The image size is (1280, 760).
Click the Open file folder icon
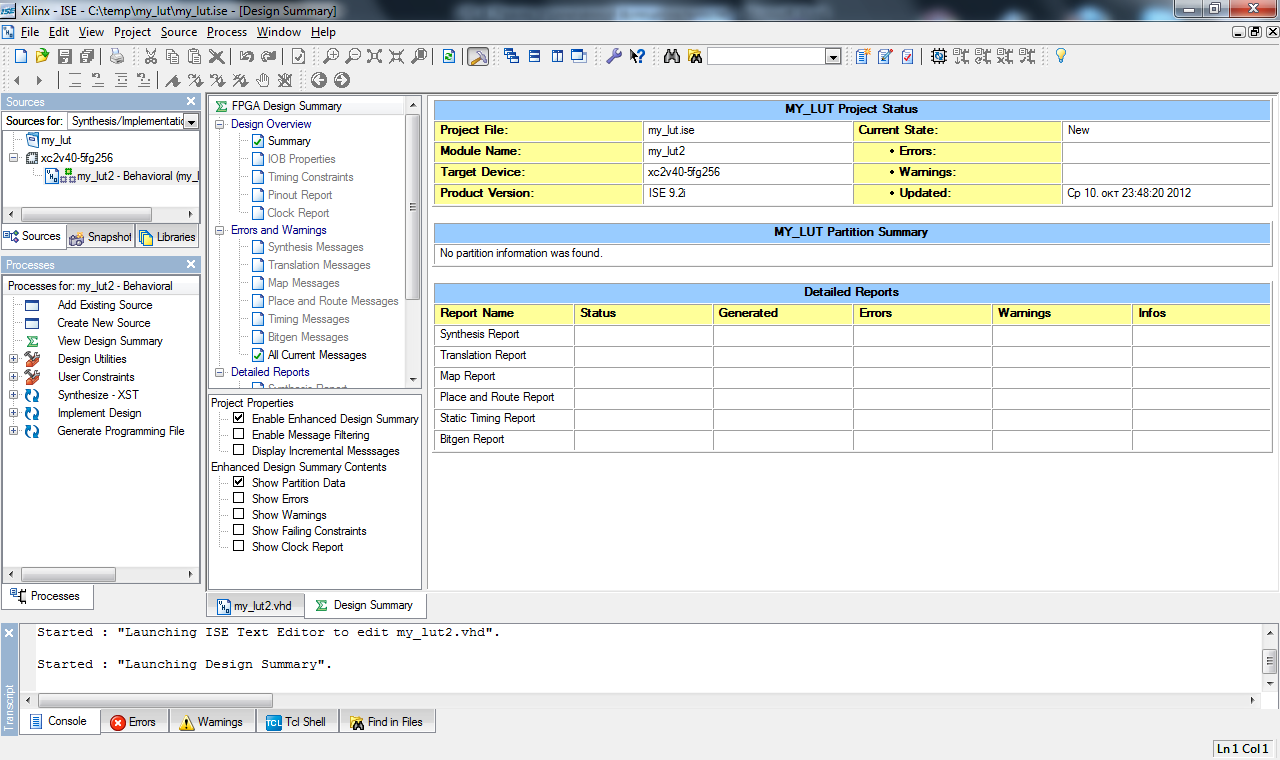tap(42, 57)
